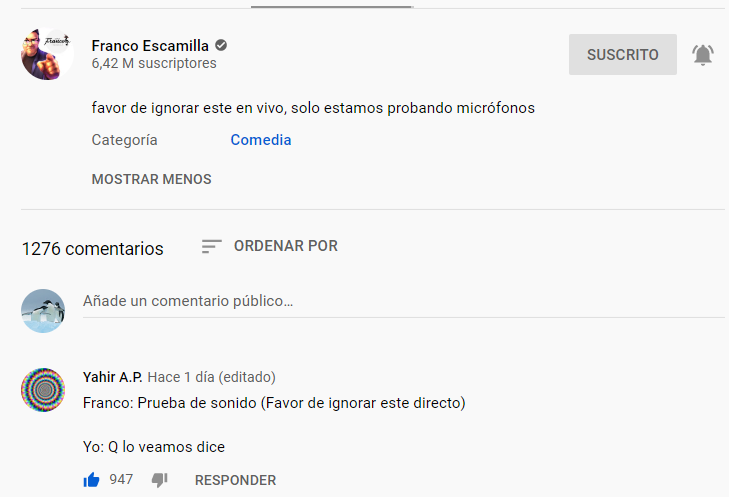Click the Categoría label

pos(124,140)
